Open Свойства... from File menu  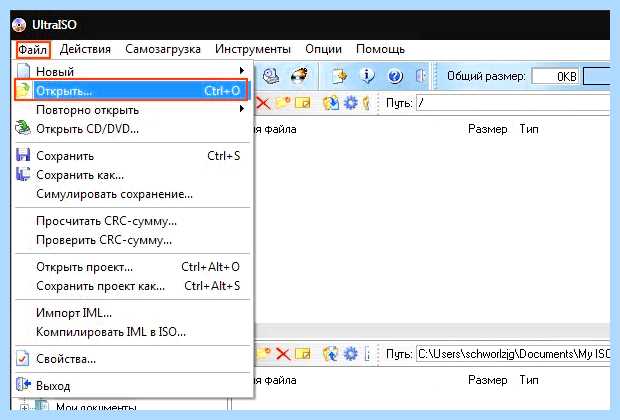point(132,359)
